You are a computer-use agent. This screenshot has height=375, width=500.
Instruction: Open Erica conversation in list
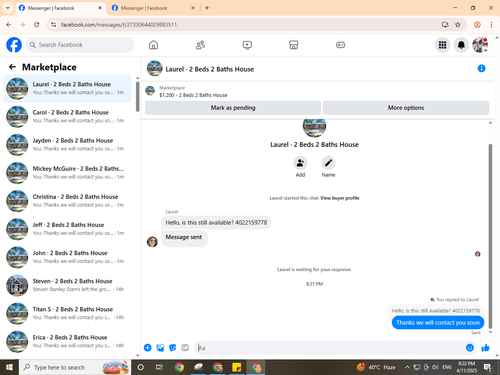[68, 341]
